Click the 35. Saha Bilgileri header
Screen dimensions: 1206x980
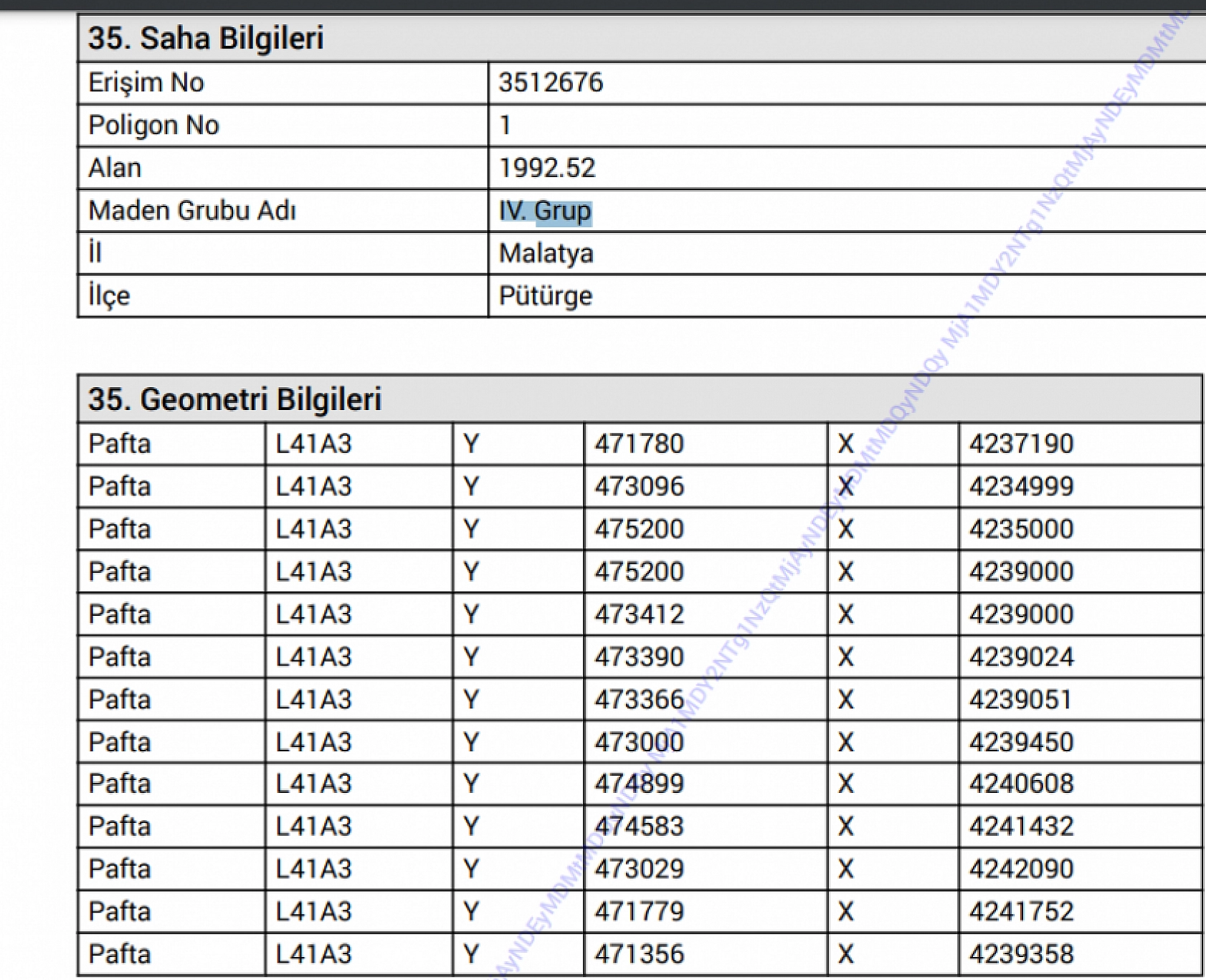206,39
